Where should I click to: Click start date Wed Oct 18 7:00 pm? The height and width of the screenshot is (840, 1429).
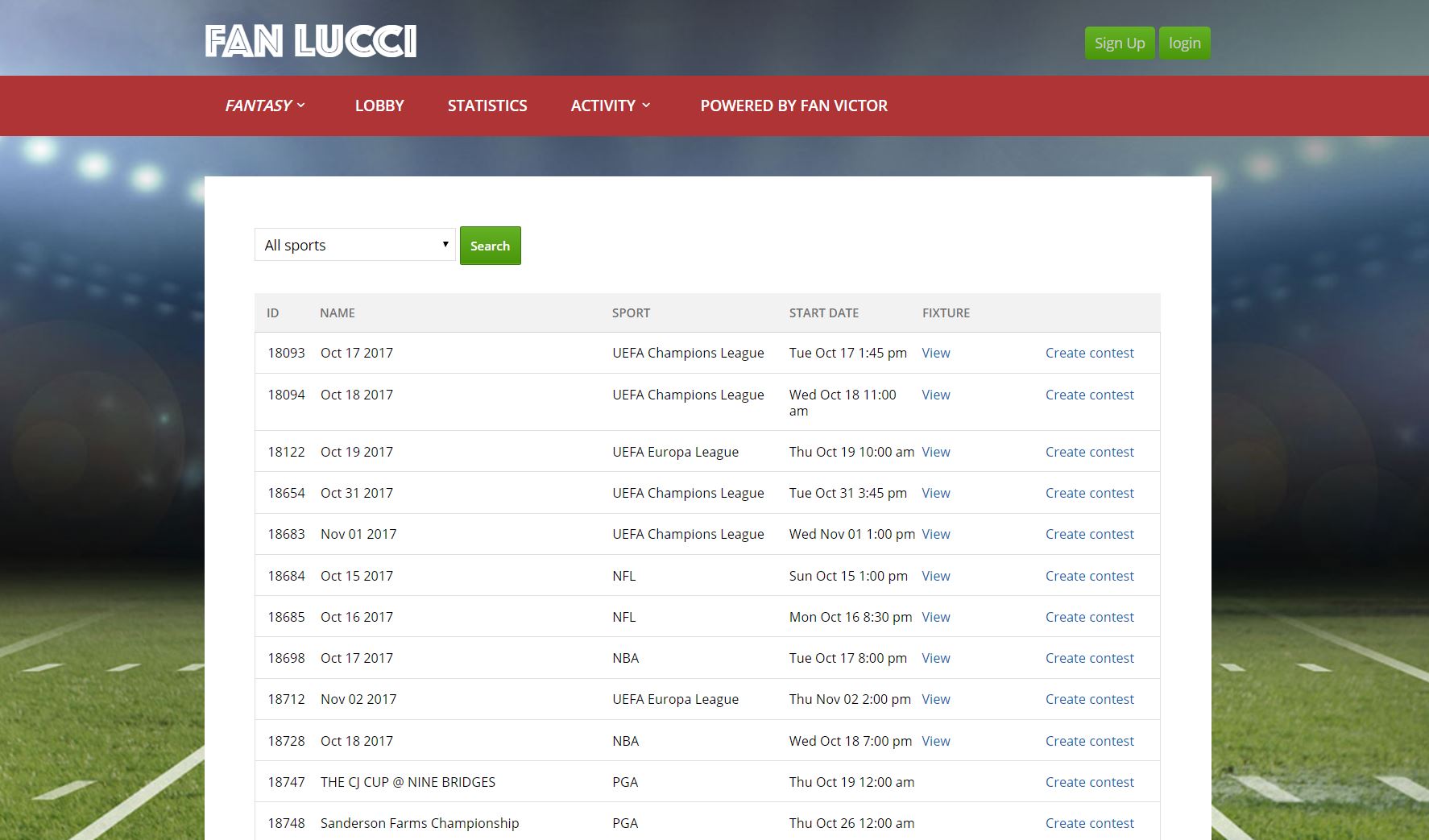point(851,741)
